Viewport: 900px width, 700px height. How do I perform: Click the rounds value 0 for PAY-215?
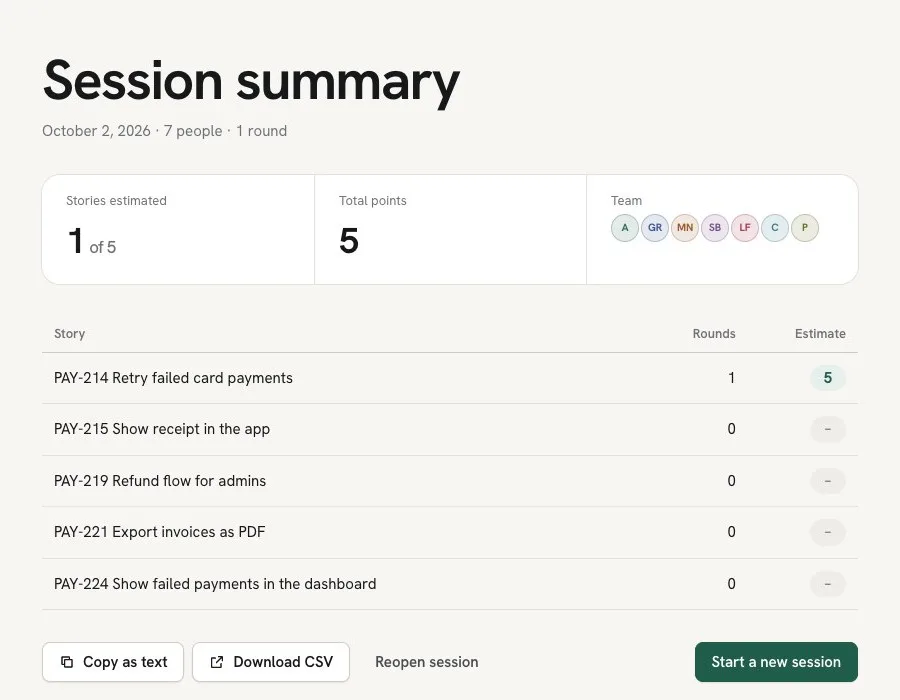[x=731, y=429]
